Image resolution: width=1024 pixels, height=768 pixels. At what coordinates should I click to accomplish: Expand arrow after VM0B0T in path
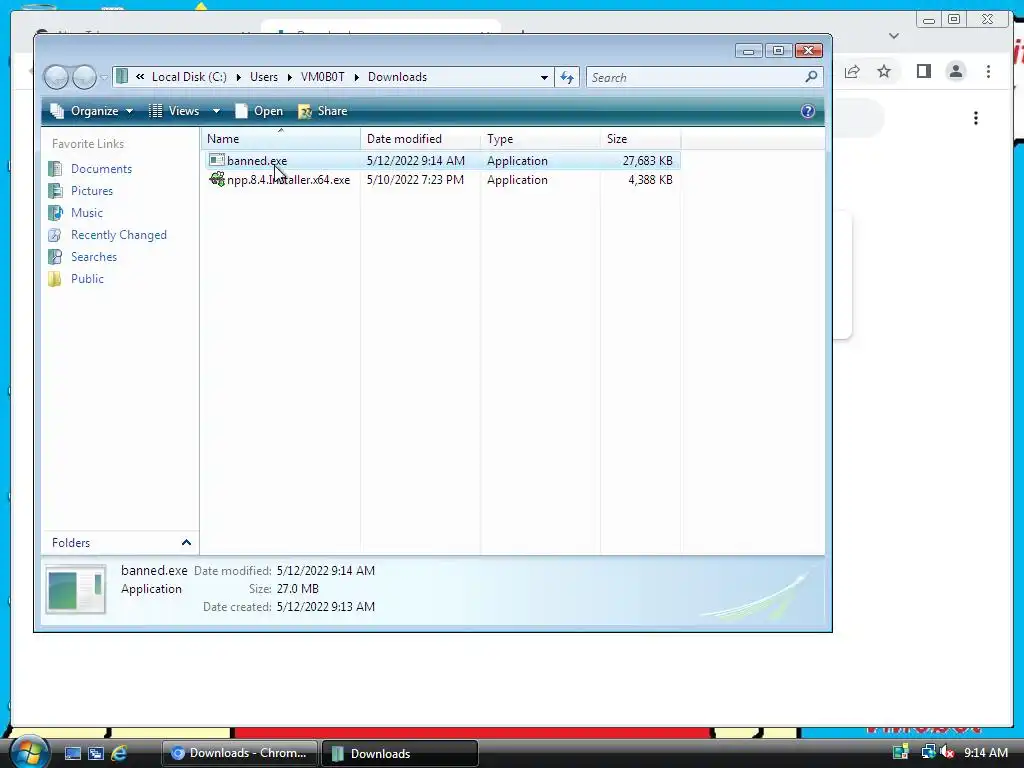tap(357, 77)
